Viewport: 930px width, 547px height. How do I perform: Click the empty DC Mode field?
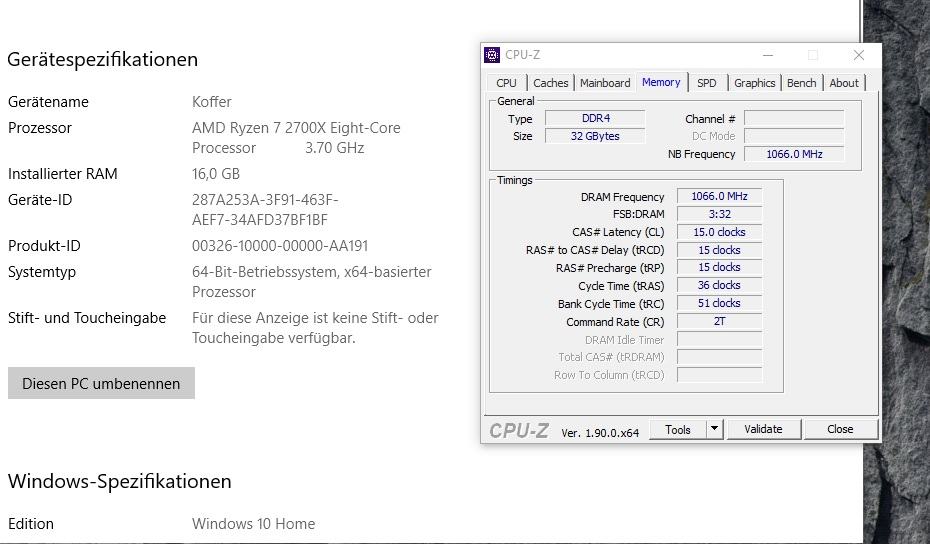pos(794,136)
